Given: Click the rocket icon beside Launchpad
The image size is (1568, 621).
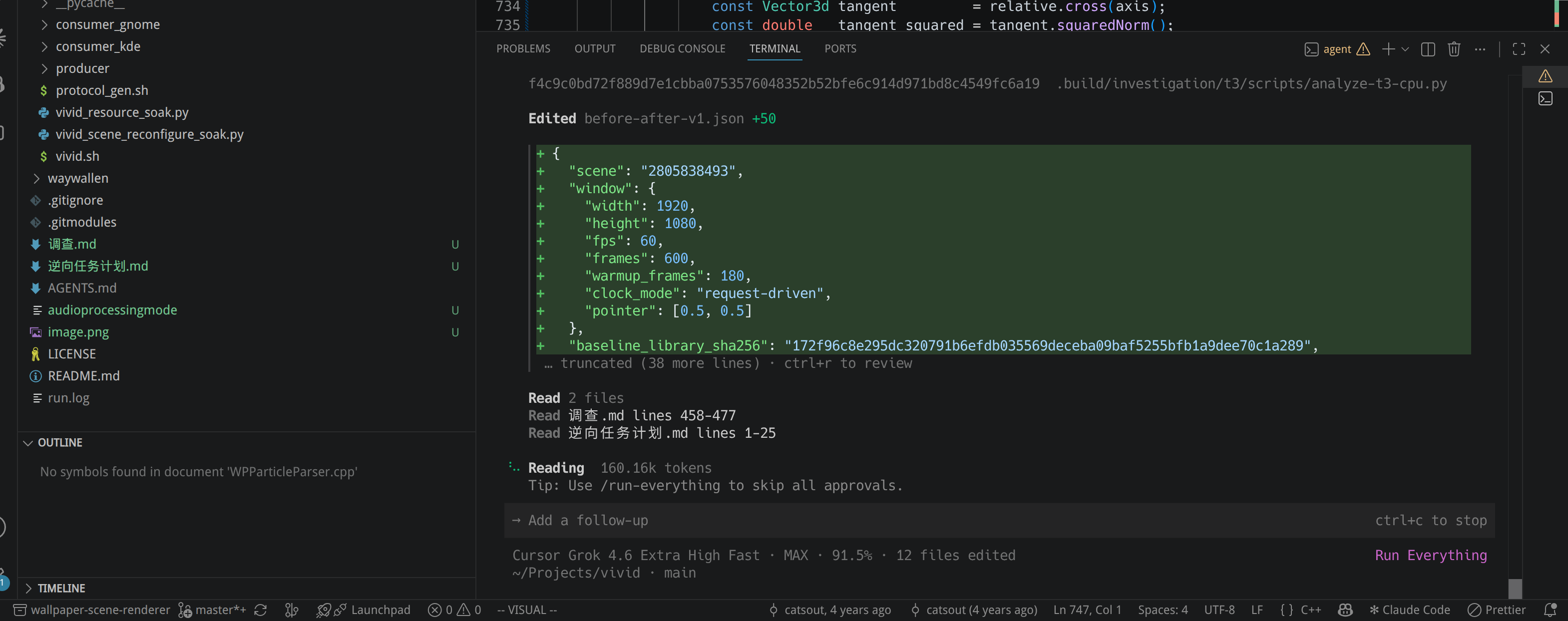Looking at the screenshot, I should pyautogui.click(x=324, y=610).
